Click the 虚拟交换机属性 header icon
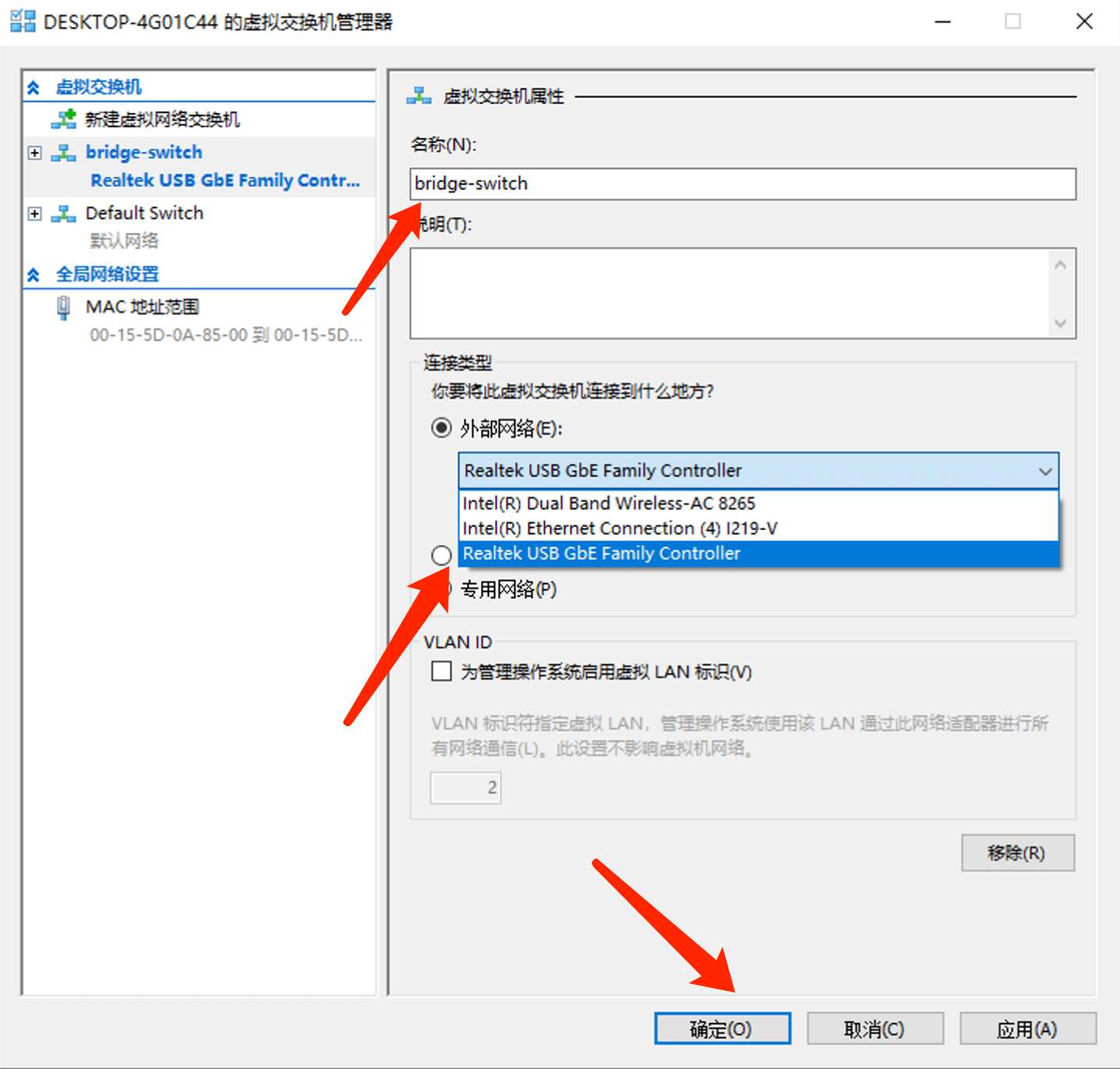Image resolution: width=1120 pixels, height=1069 pixels. tap(419, 96)
